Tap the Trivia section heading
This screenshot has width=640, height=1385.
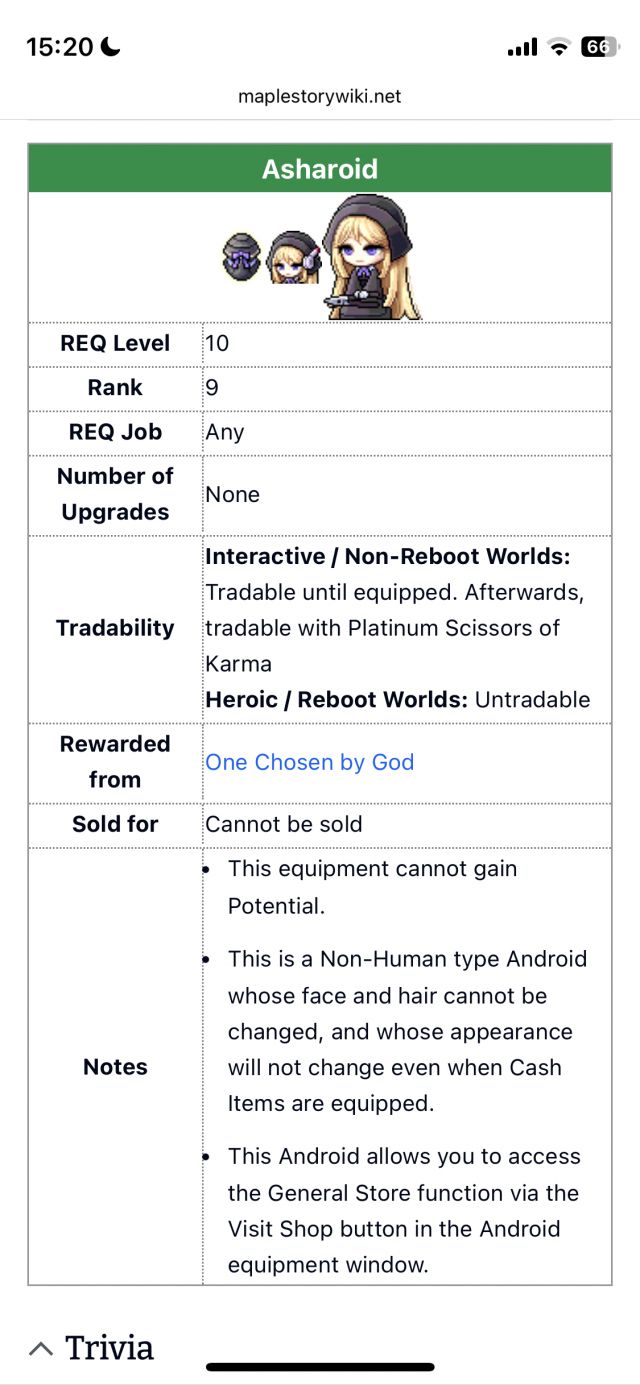109,1348
